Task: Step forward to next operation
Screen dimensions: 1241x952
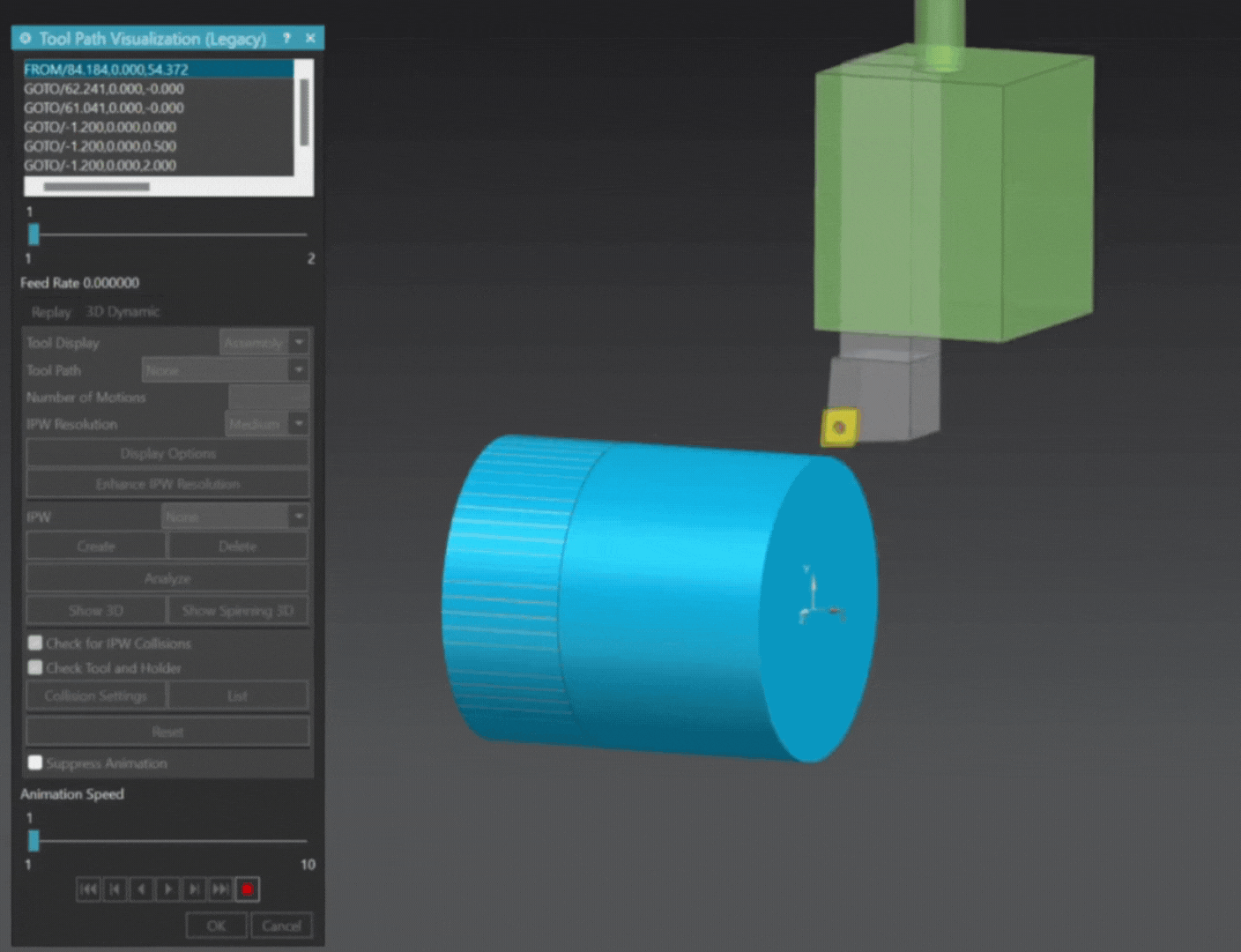Action: point(195,889)
